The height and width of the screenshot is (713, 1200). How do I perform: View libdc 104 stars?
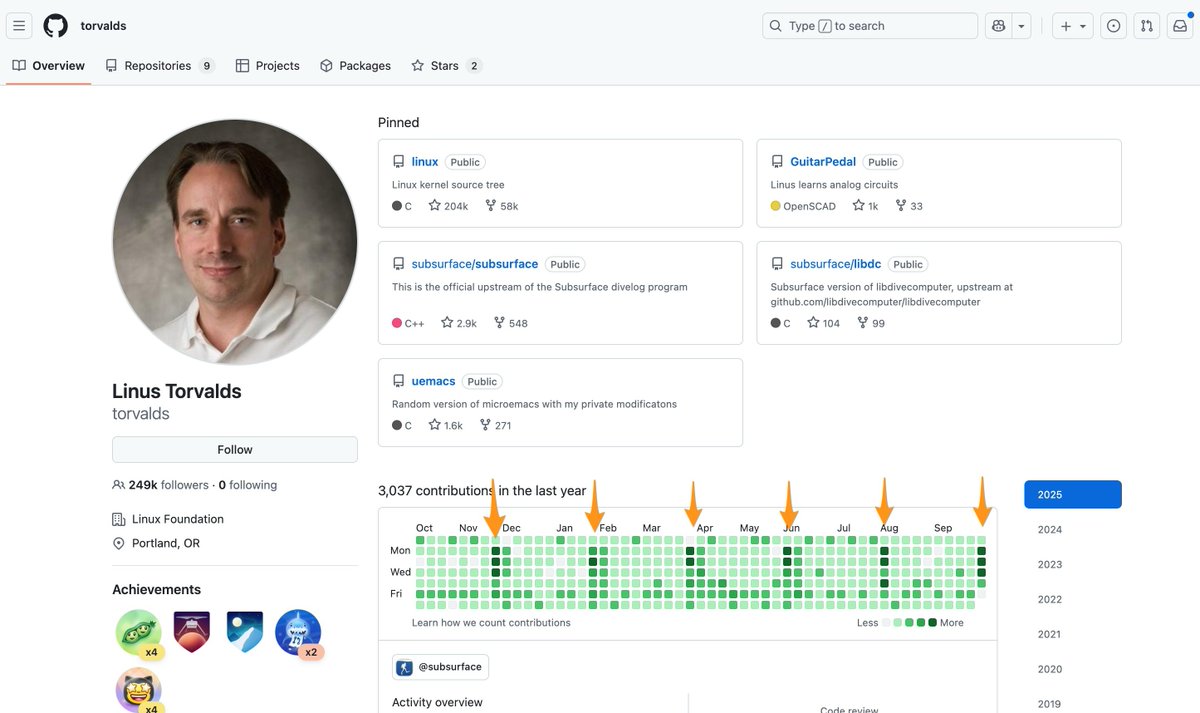coord(824,323)
